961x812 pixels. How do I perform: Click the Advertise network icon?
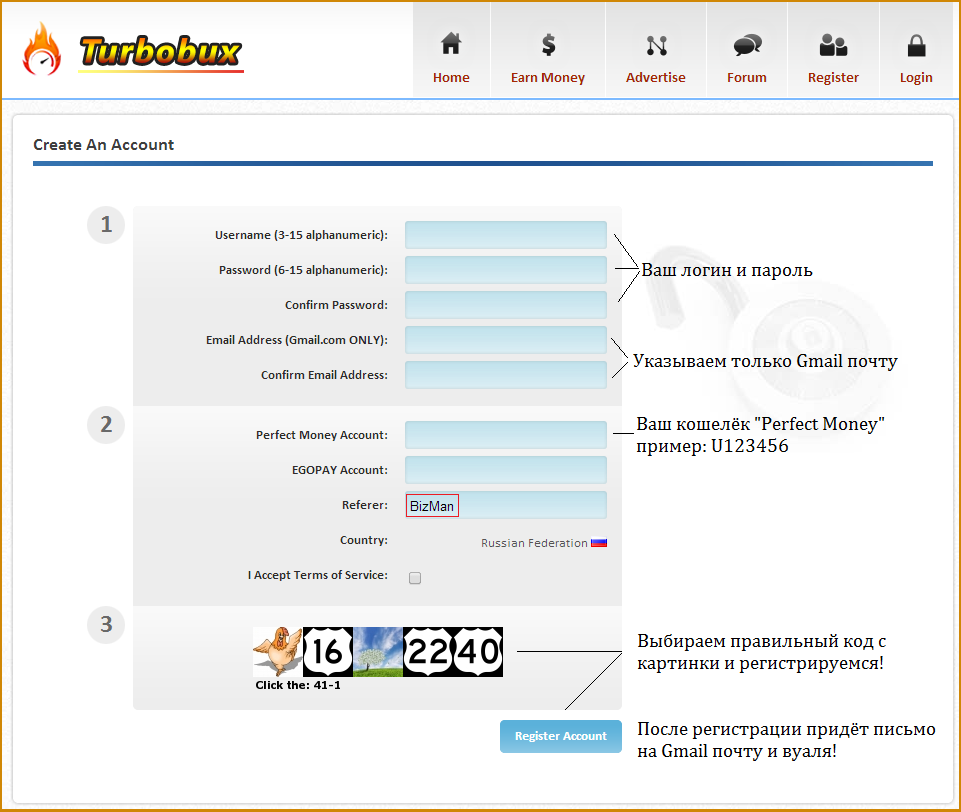656,45
